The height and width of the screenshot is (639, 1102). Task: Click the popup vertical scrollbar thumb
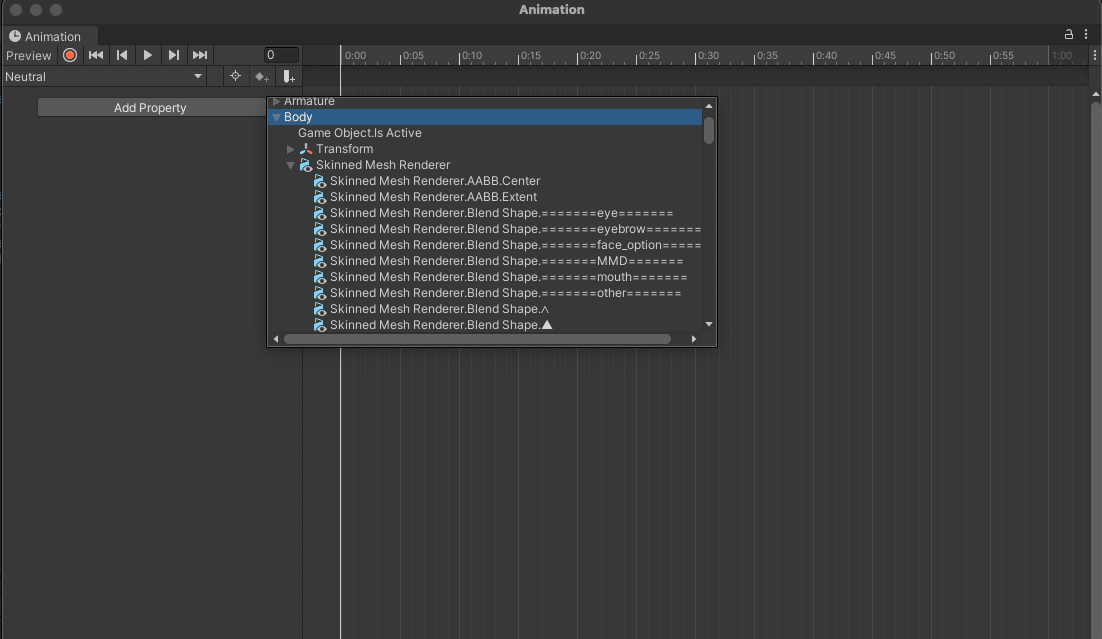(708, 130)
